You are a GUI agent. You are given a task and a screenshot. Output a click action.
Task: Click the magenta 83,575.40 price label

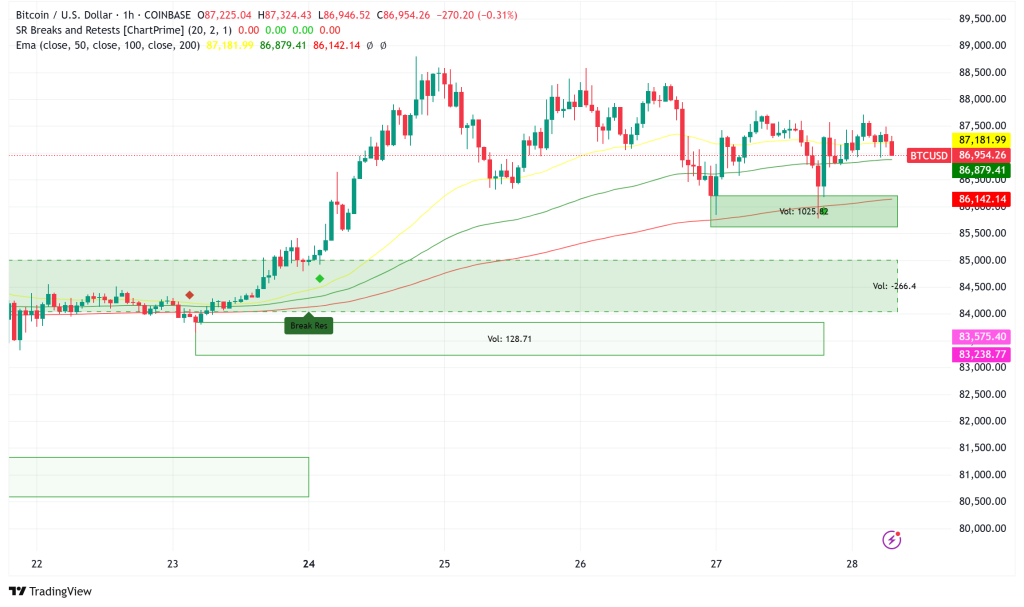[x=982, y=336]
